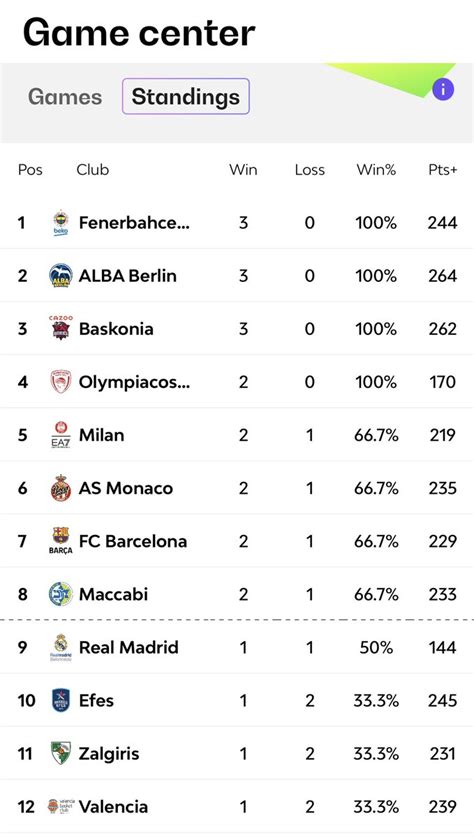Select the Efes blue shield logo
Image resolution: width=474 pixels, height=837 pixels.
[61, 700]
